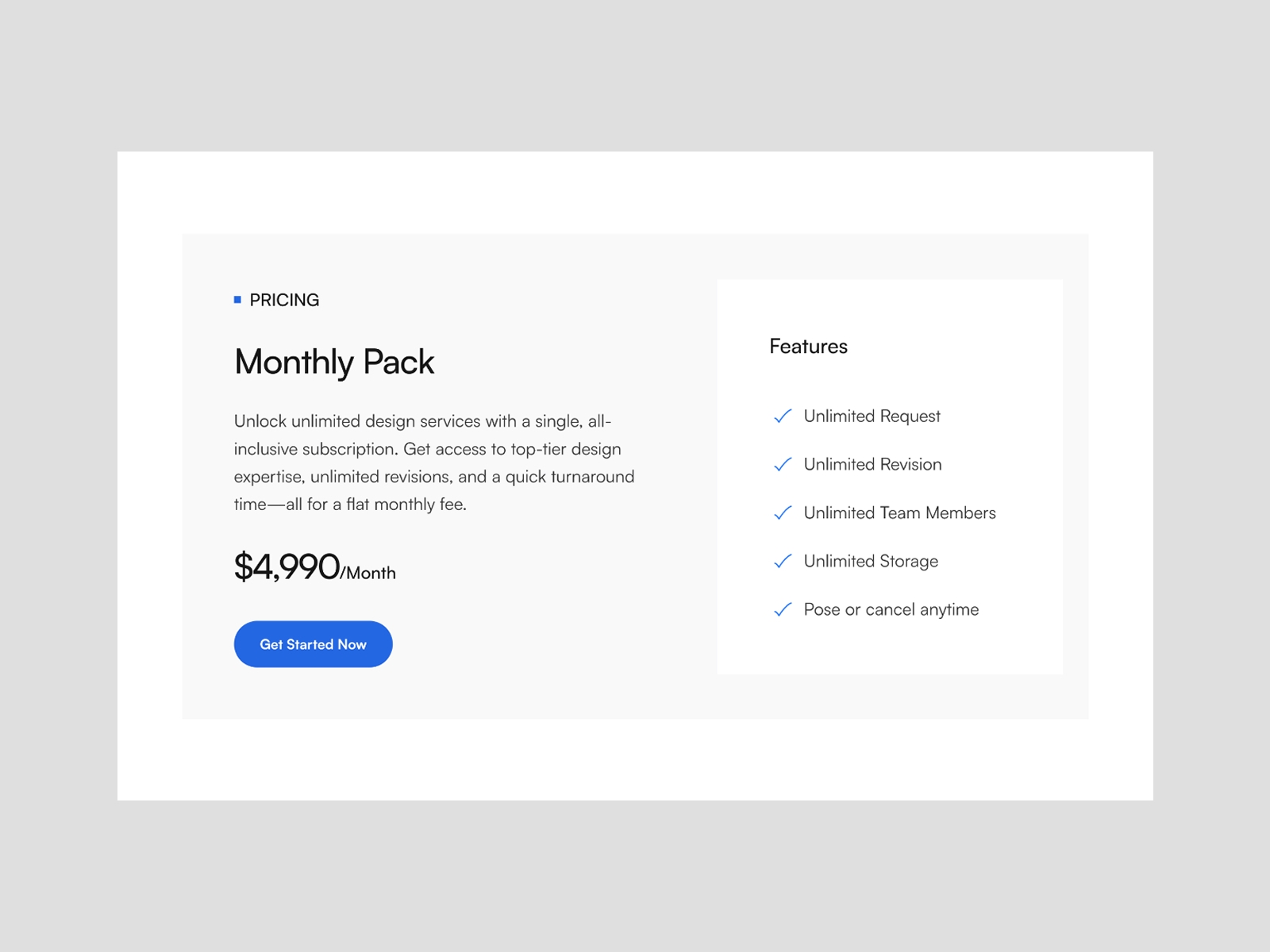Click the subscription description paragraph
Viewport: 1270px width, 952px height.
(433, 463)
